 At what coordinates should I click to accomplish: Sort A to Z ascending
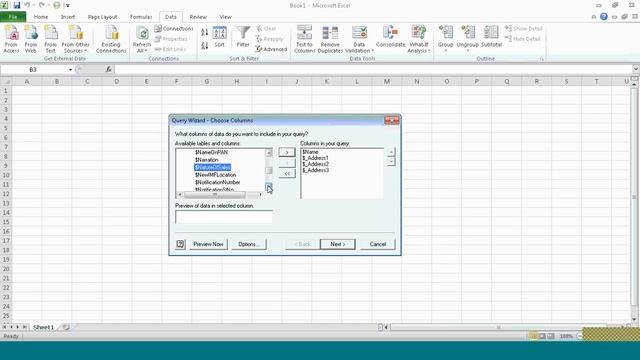[204, 32]
